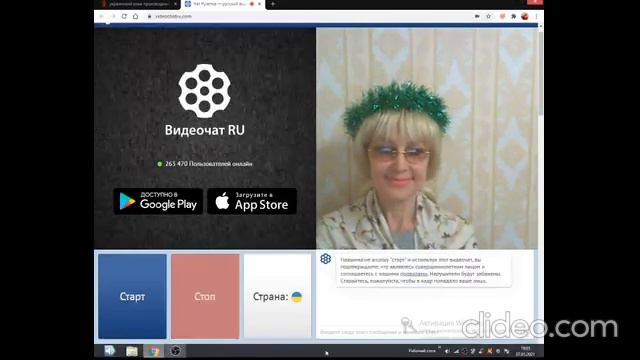
Task: Open a new browser tab
Action: [273, 4]
